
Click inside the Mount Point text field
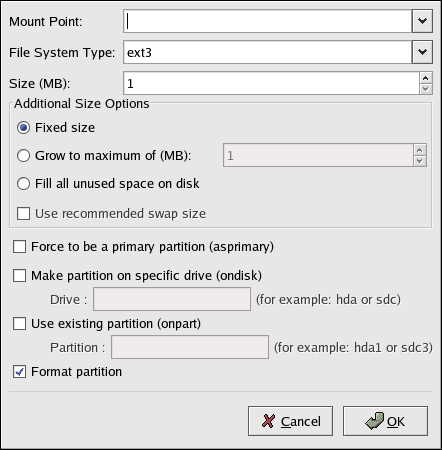268,21
